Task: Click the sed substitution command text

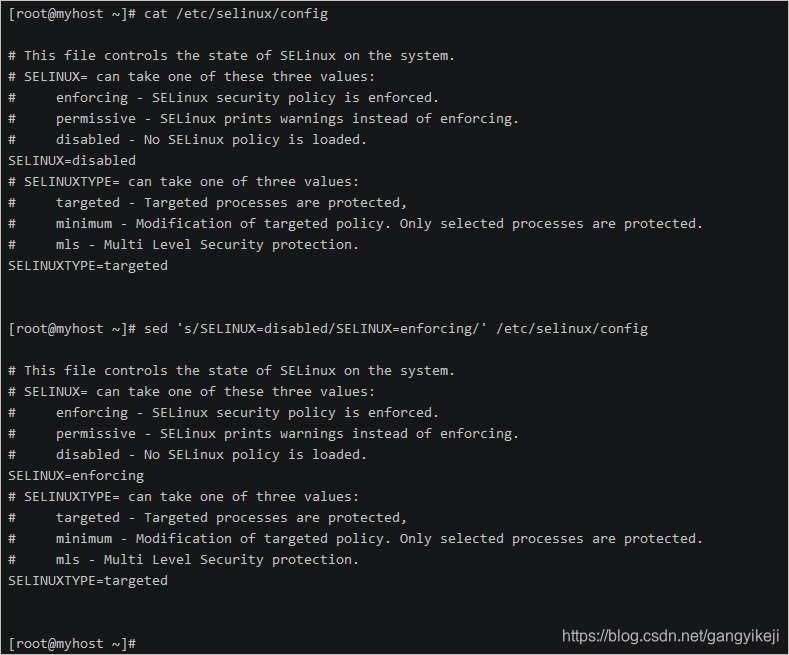Action: pos(396,329)
